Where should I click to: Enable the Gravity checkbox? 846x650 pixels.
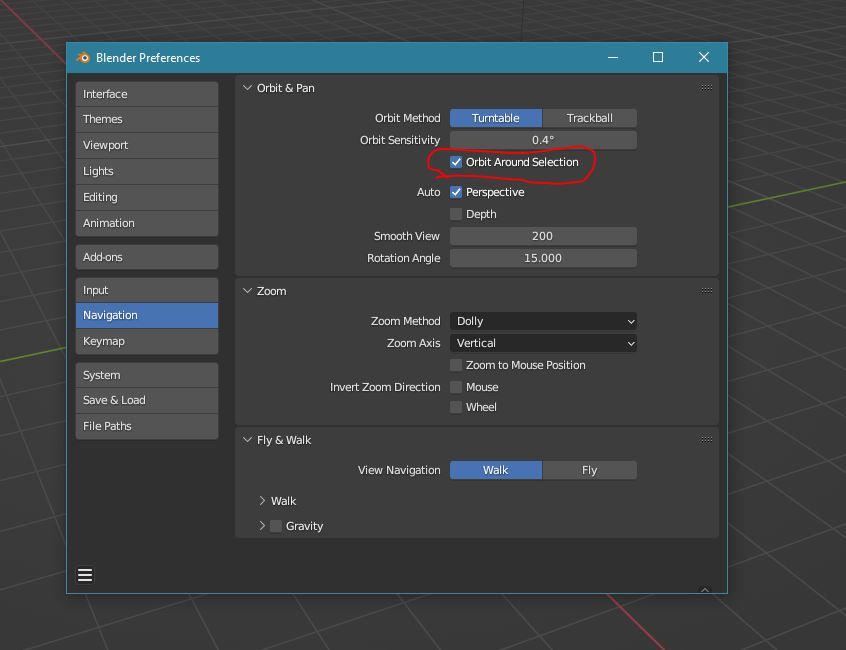click(x=276, y=526)
